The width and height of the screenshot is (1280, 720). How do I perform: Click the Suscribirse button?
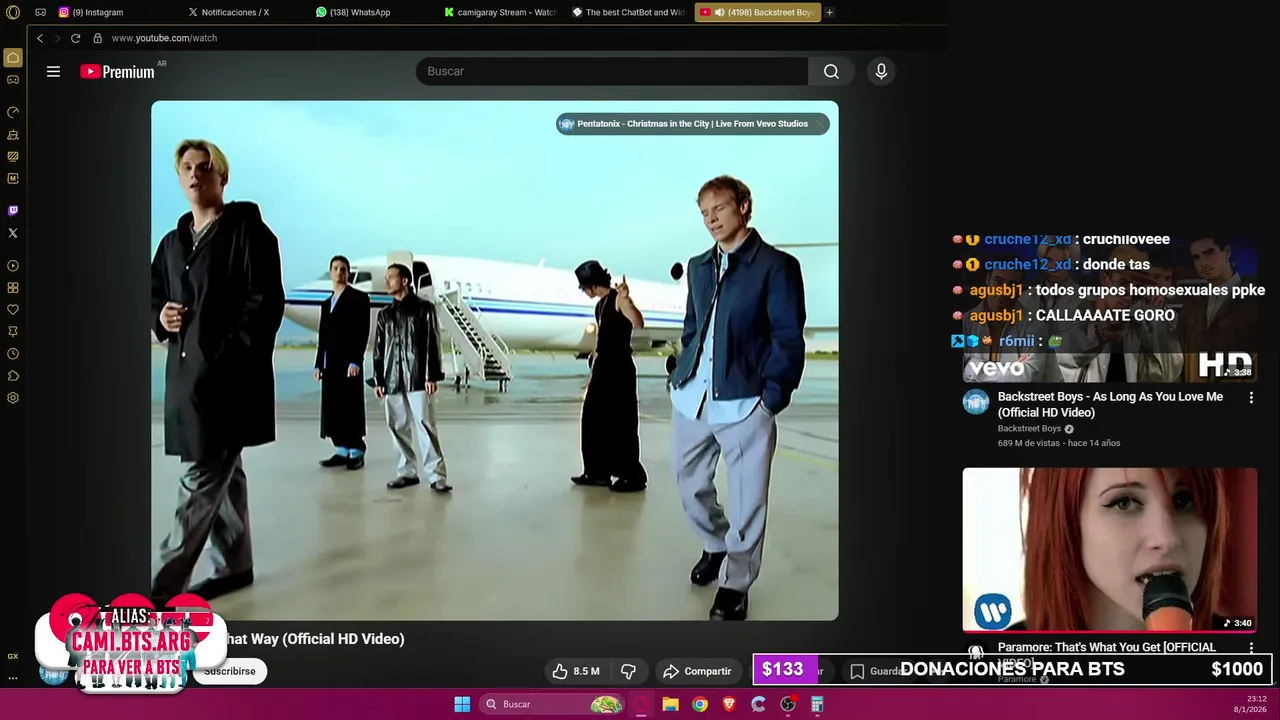[x=230, y=671]
